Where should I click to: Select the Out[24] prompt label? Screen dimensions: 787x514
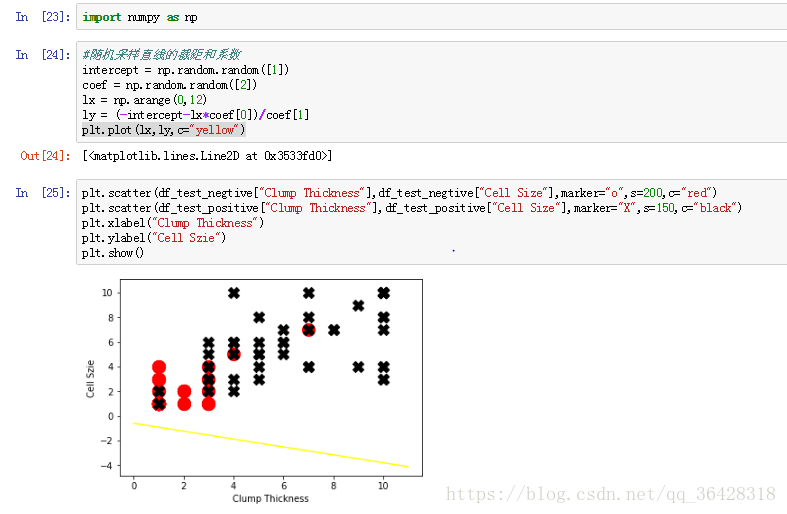[45, 156]
